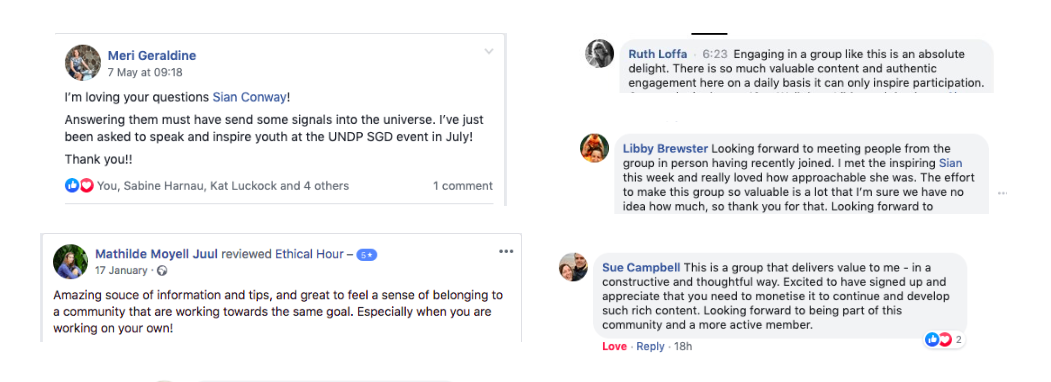Open Libby Brewster's profile avatar
Screen dimensions: 1051x382
click(x=594, y=147)
